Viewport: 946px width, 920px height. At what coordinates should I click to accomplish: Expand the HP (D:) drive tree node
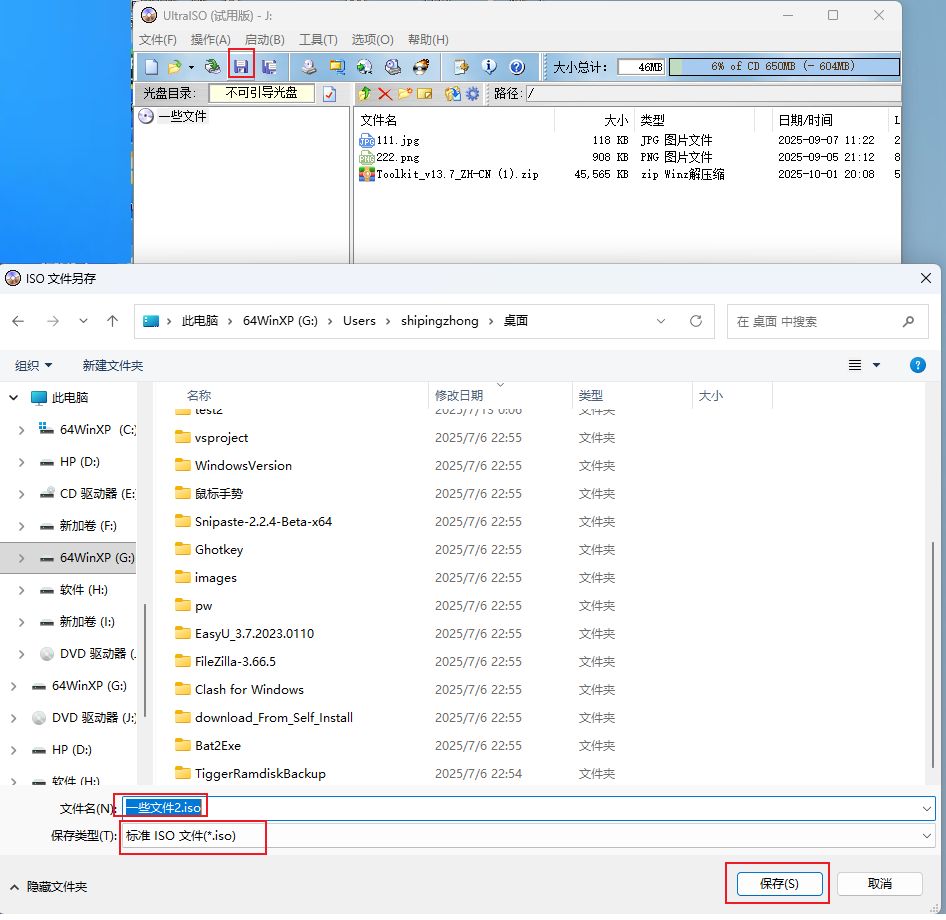coord(22,462)
